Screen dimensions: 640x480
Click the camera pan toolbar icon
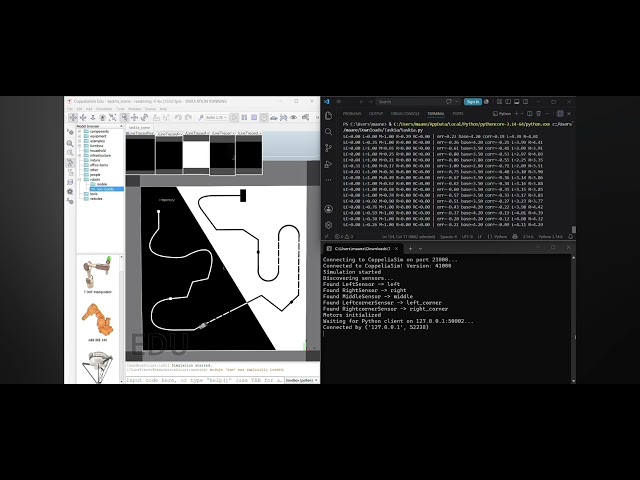click(73, 118)
